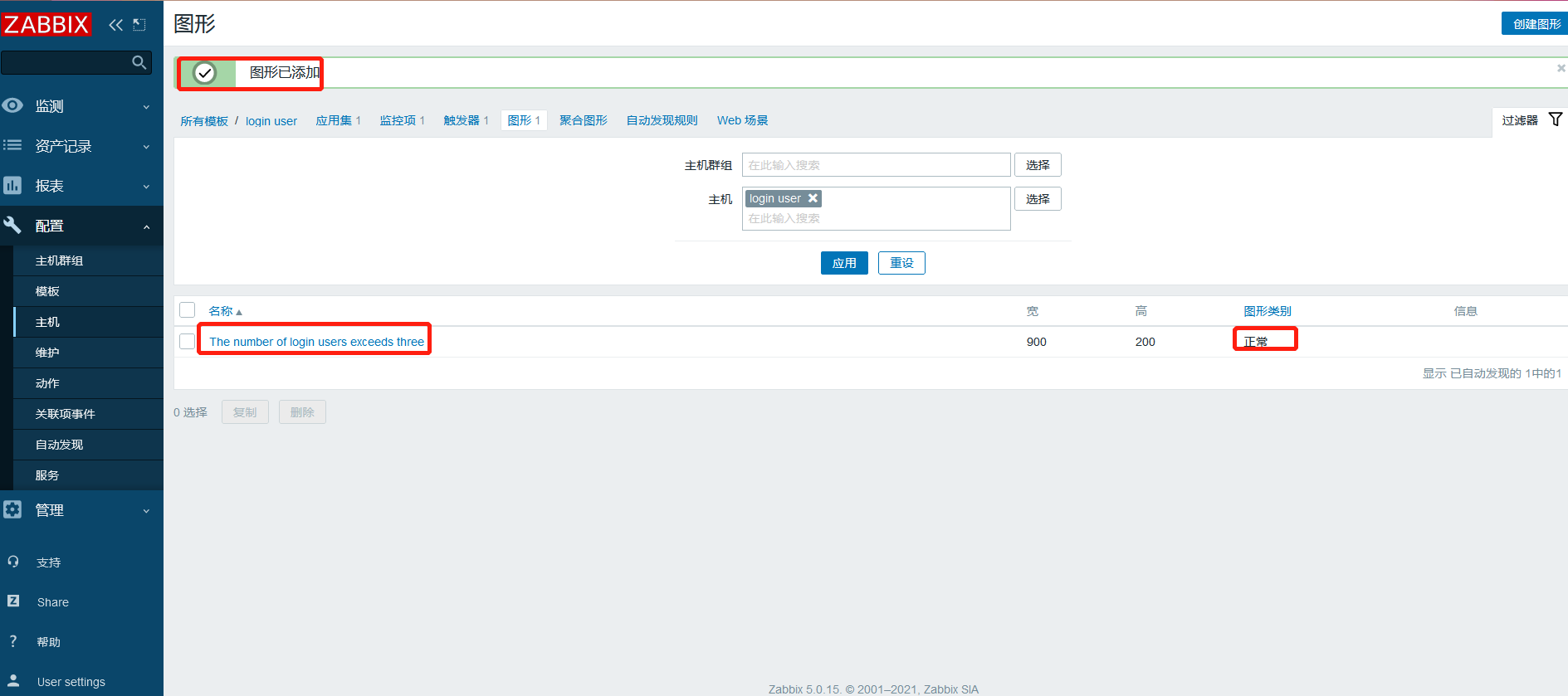The height and width of the screenshot is (696, 1568).
Task: Click the 应用 filter button
Action: (x=844, y=263)
